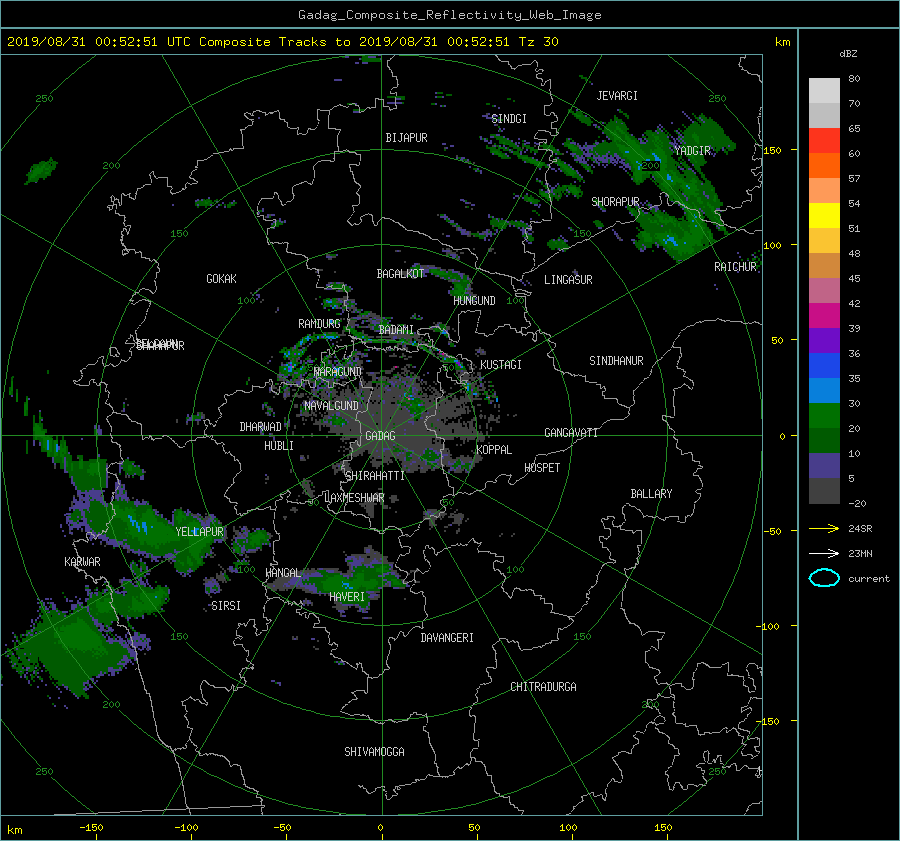Click the HUBLI city label
The width and height of the screenshot is (900, 841).
click(279, 446)
